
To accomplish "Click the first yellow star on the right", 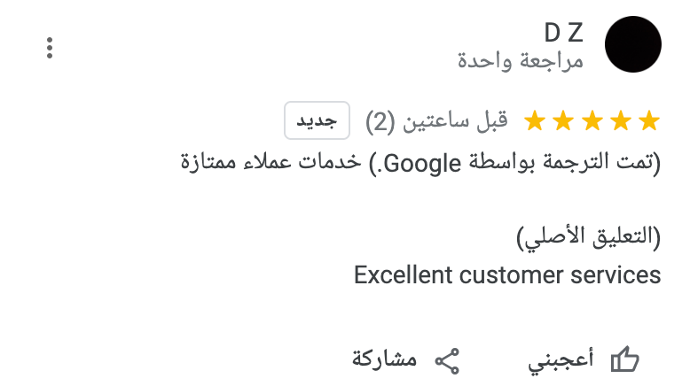I will pyautogui.click(x=650, y=121).
